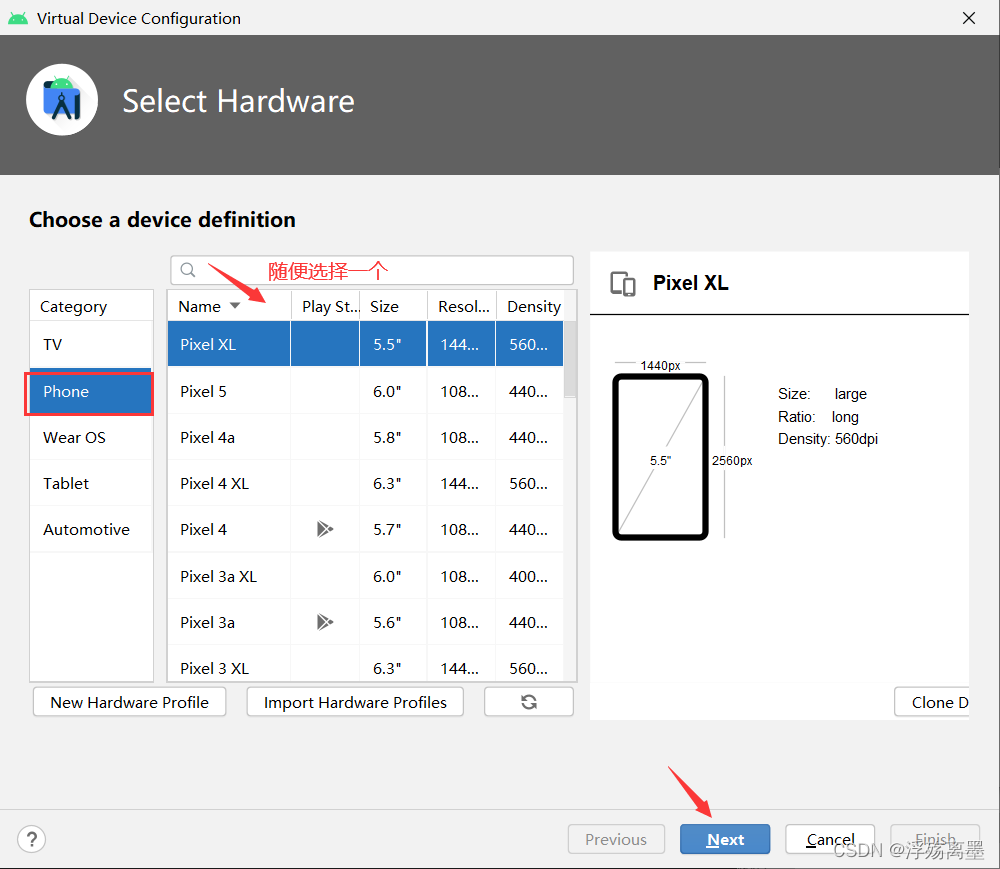Click the Android Studio logo in header

(x=62, y=100)
